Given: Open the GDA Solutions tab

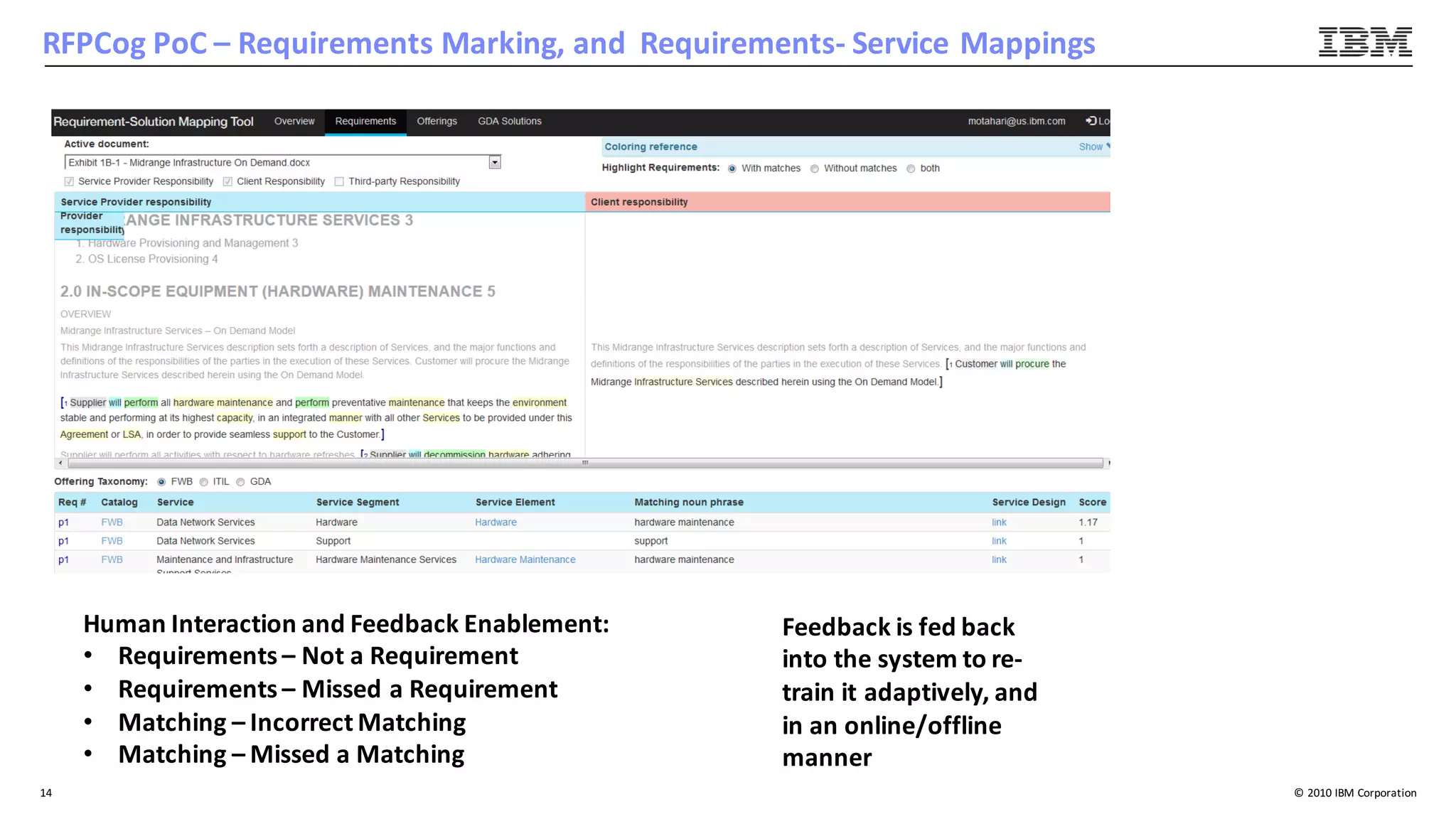Looking at the screenshot, I should 510,122.
